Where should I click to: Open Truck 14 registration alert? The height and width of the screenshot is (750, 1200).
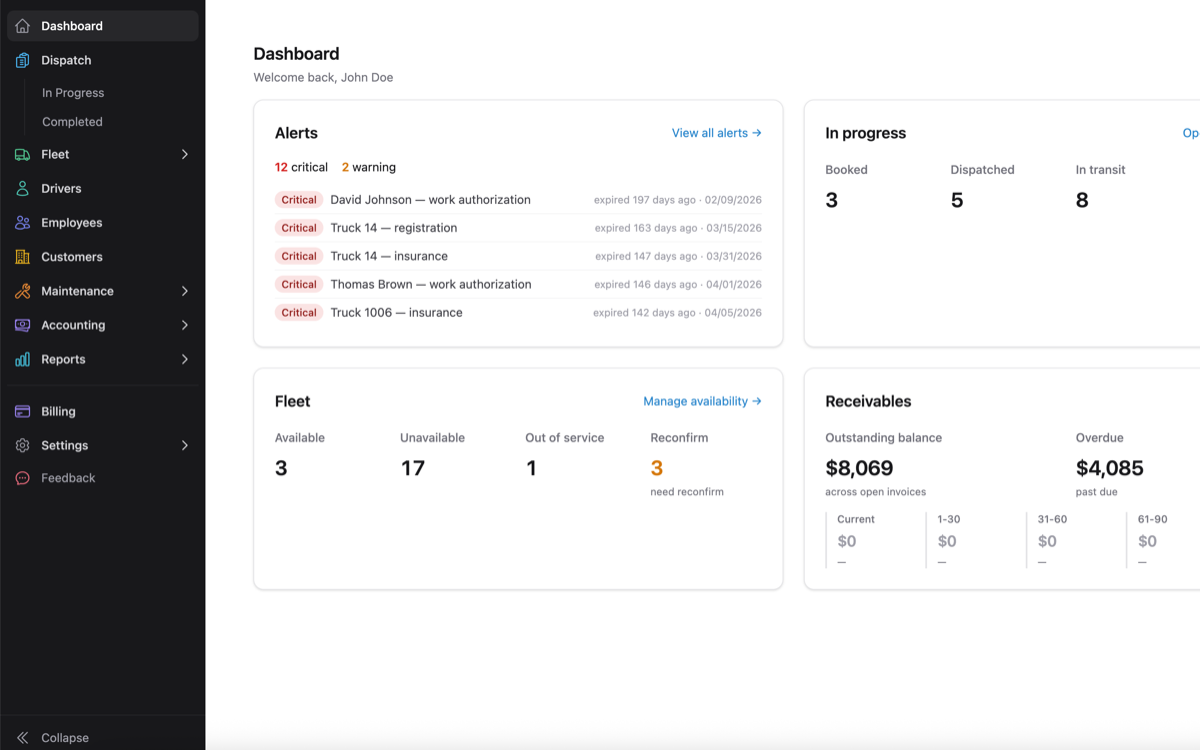(x=518, y=228)
